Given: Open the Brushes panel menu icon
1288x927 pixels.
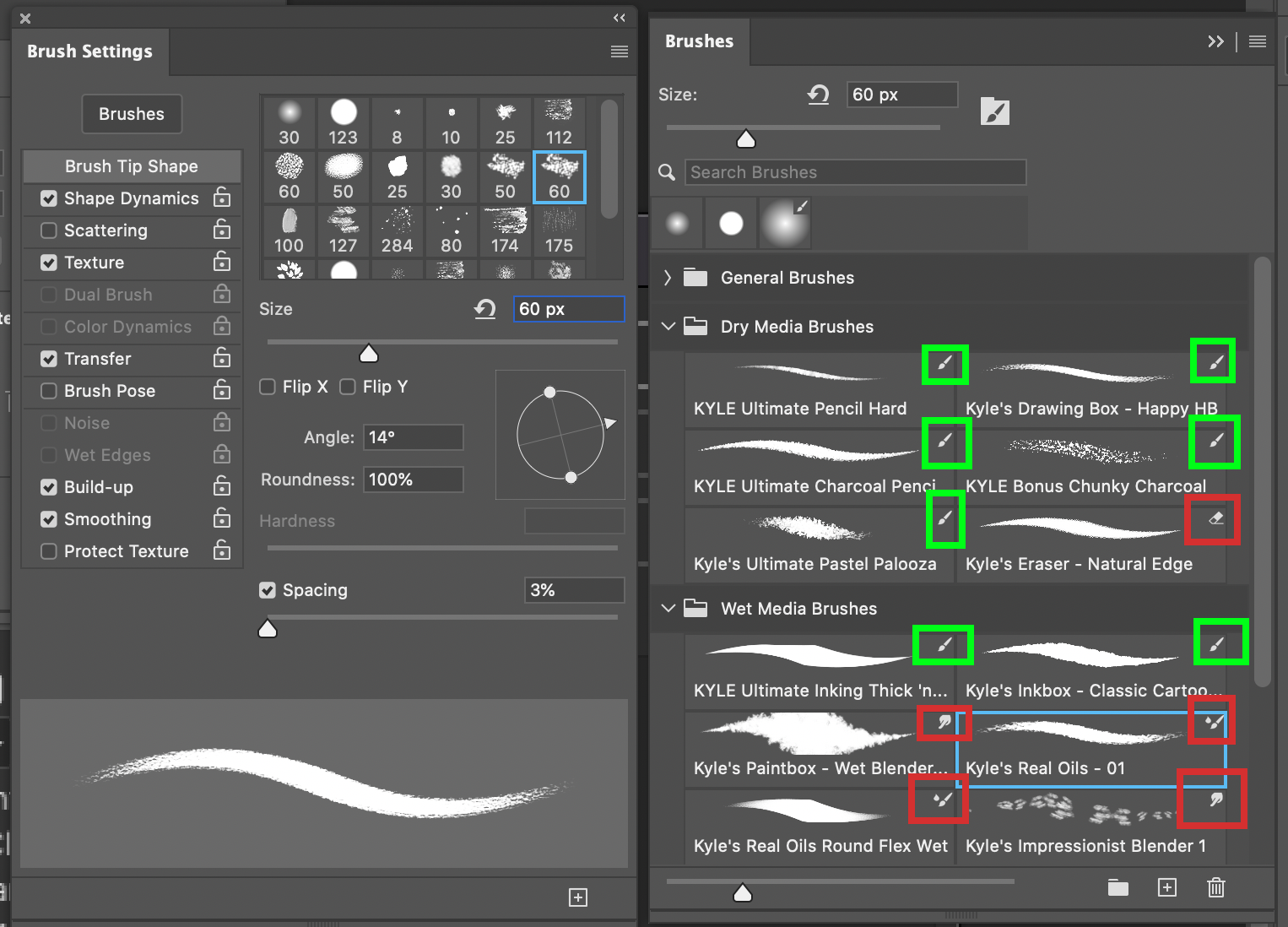Looking at the screenshot, I should pos(1257,41).
